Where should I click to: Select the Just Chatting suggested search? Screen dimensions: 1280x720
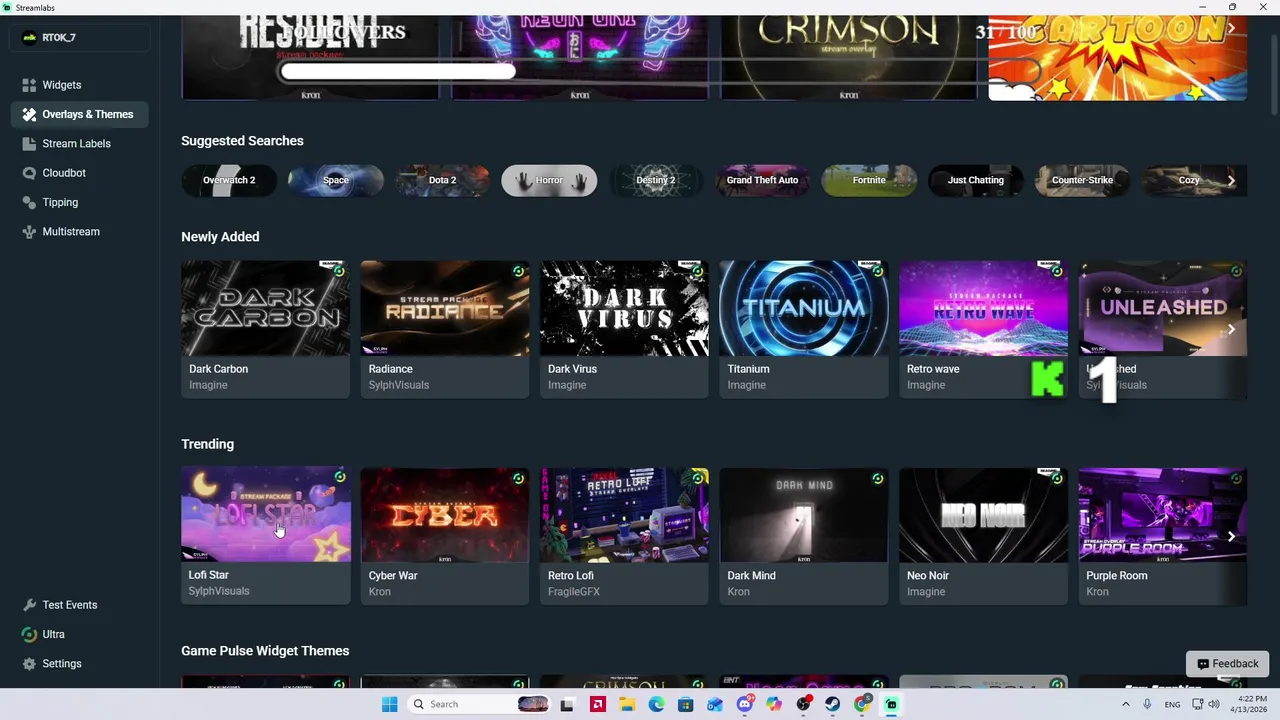tap(976, 181)
